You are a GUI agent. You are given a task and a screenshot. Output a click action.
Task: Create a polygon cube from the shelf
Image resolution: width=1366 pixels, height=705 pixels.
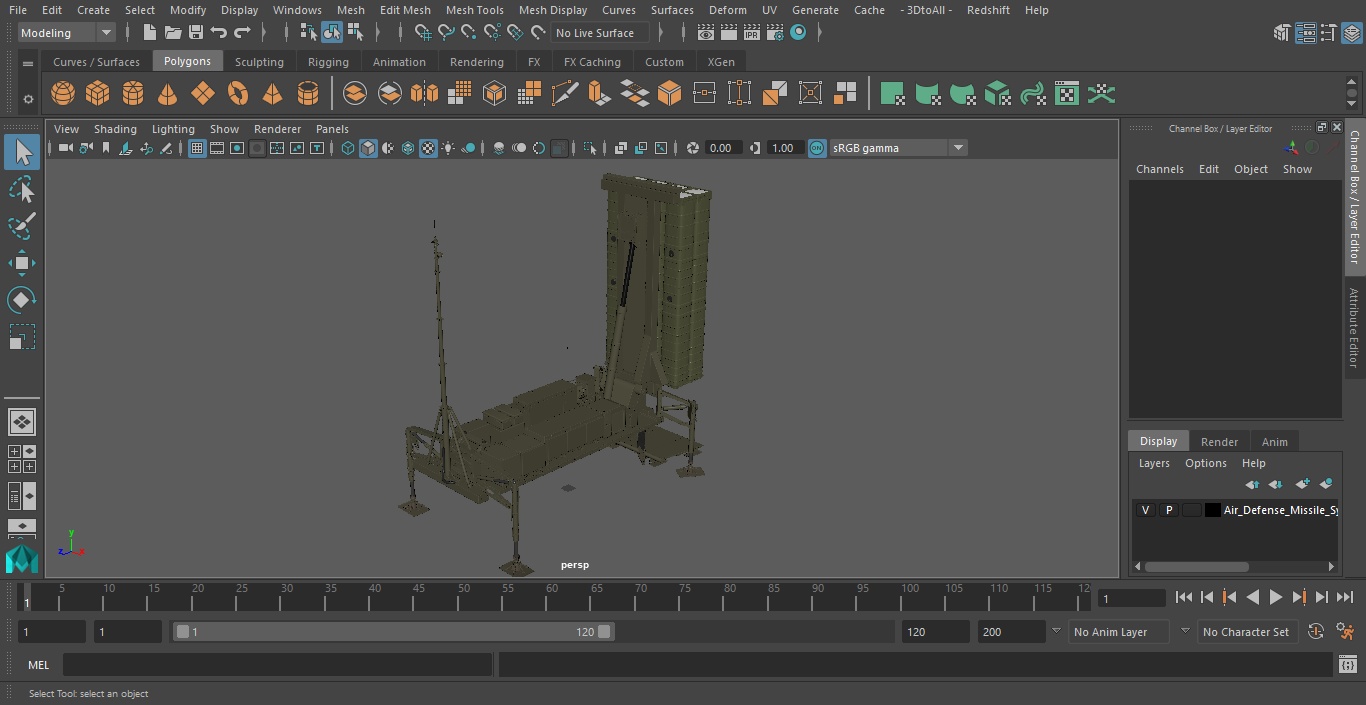(x=98, y=94)
